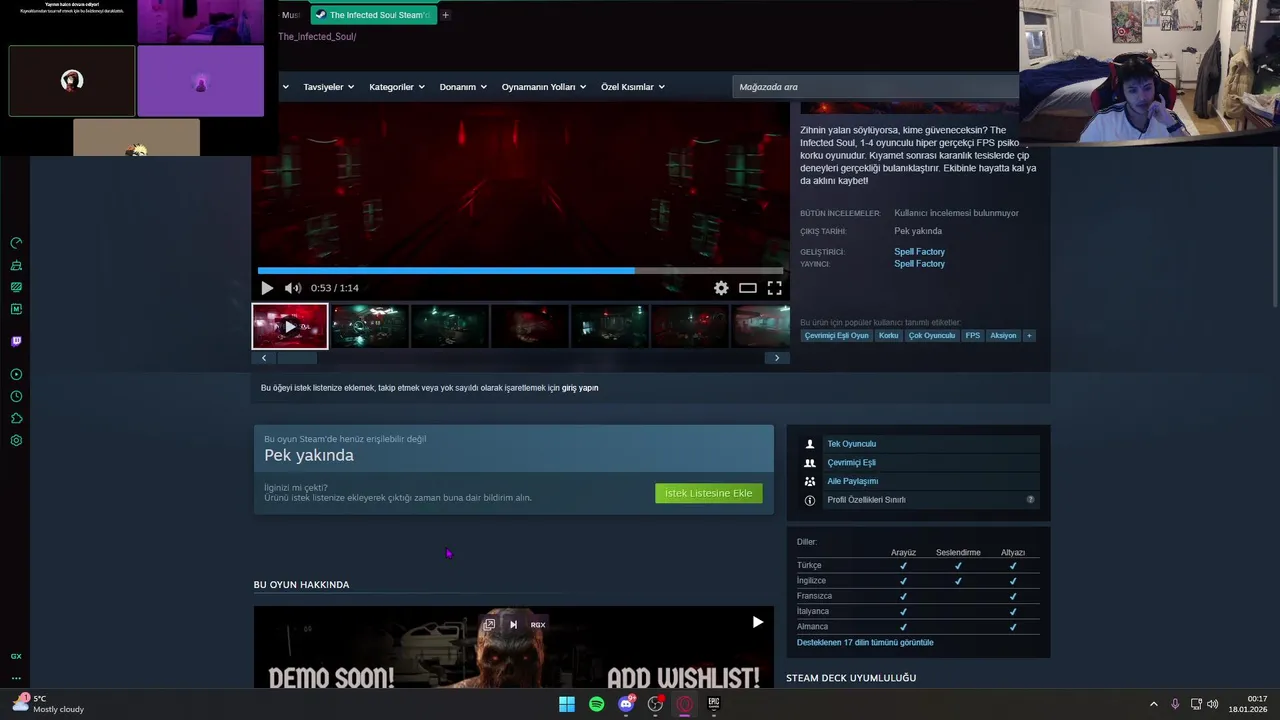Mute the trailer volume

293,288
